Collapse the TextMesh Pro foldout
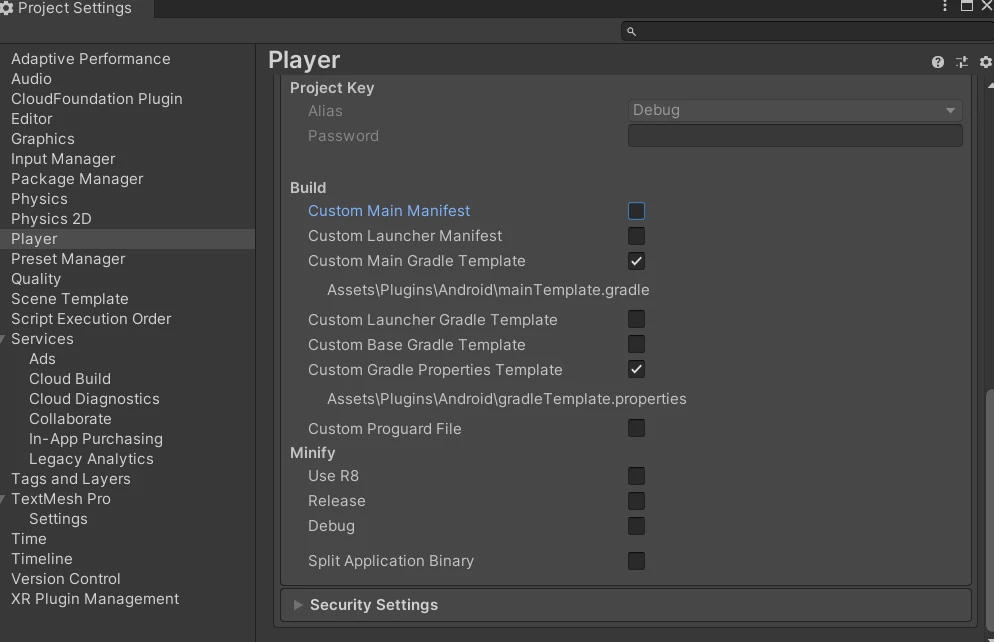The image size is (994, 642). point(3,498)
